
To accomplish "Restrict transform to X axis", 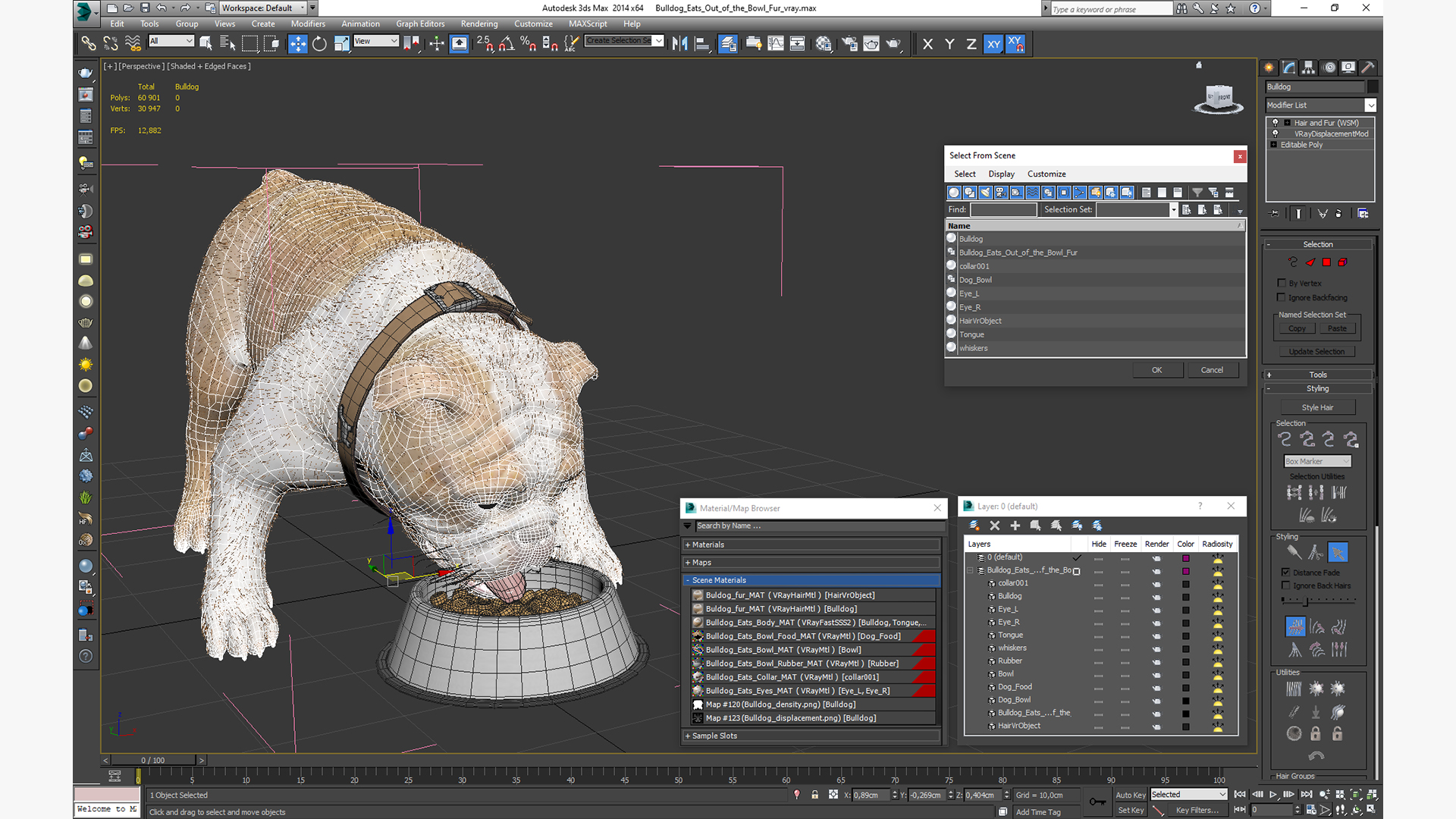I will pos(927,44).
